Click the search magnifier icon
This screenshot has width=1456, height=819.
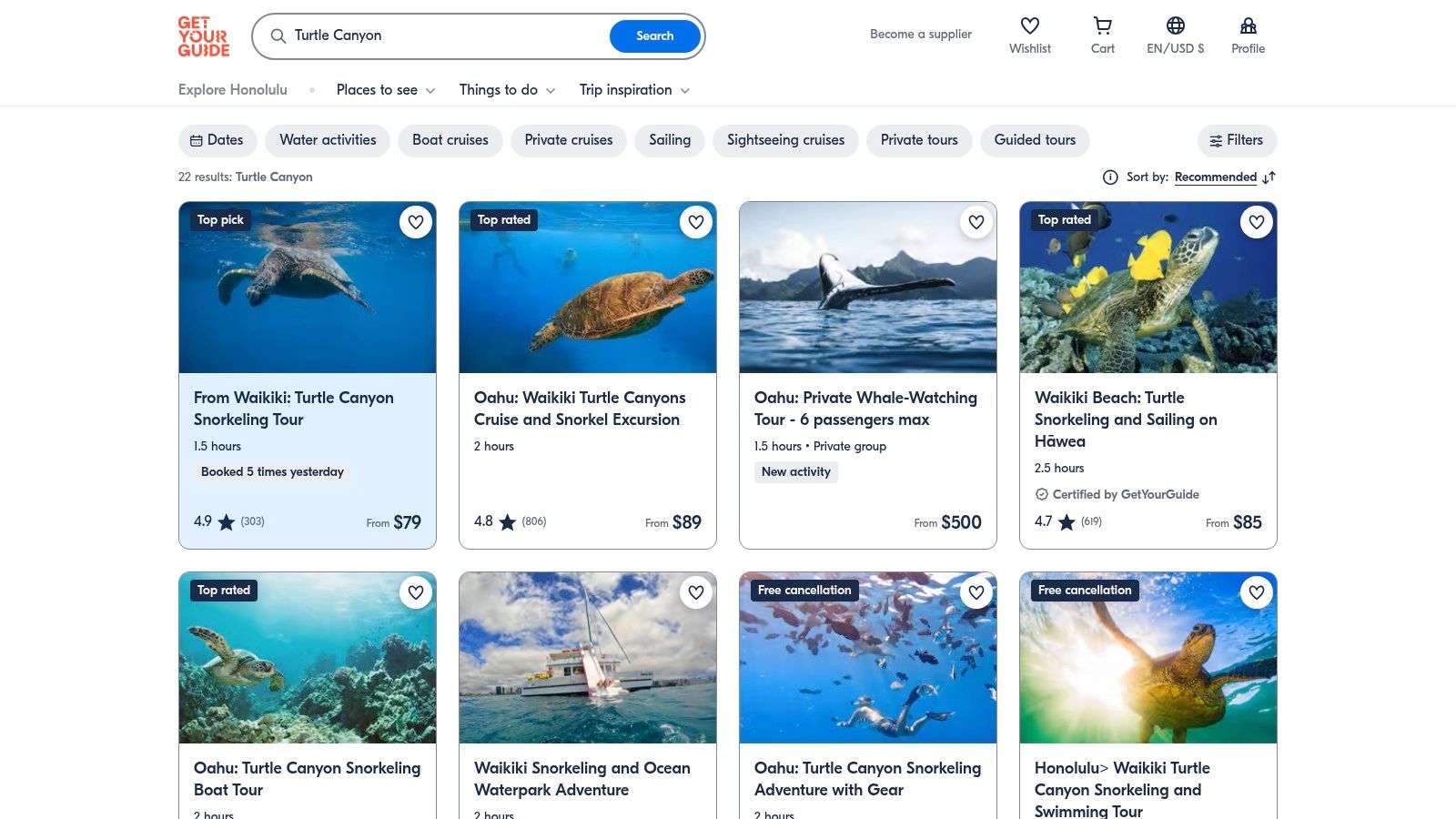278,36
